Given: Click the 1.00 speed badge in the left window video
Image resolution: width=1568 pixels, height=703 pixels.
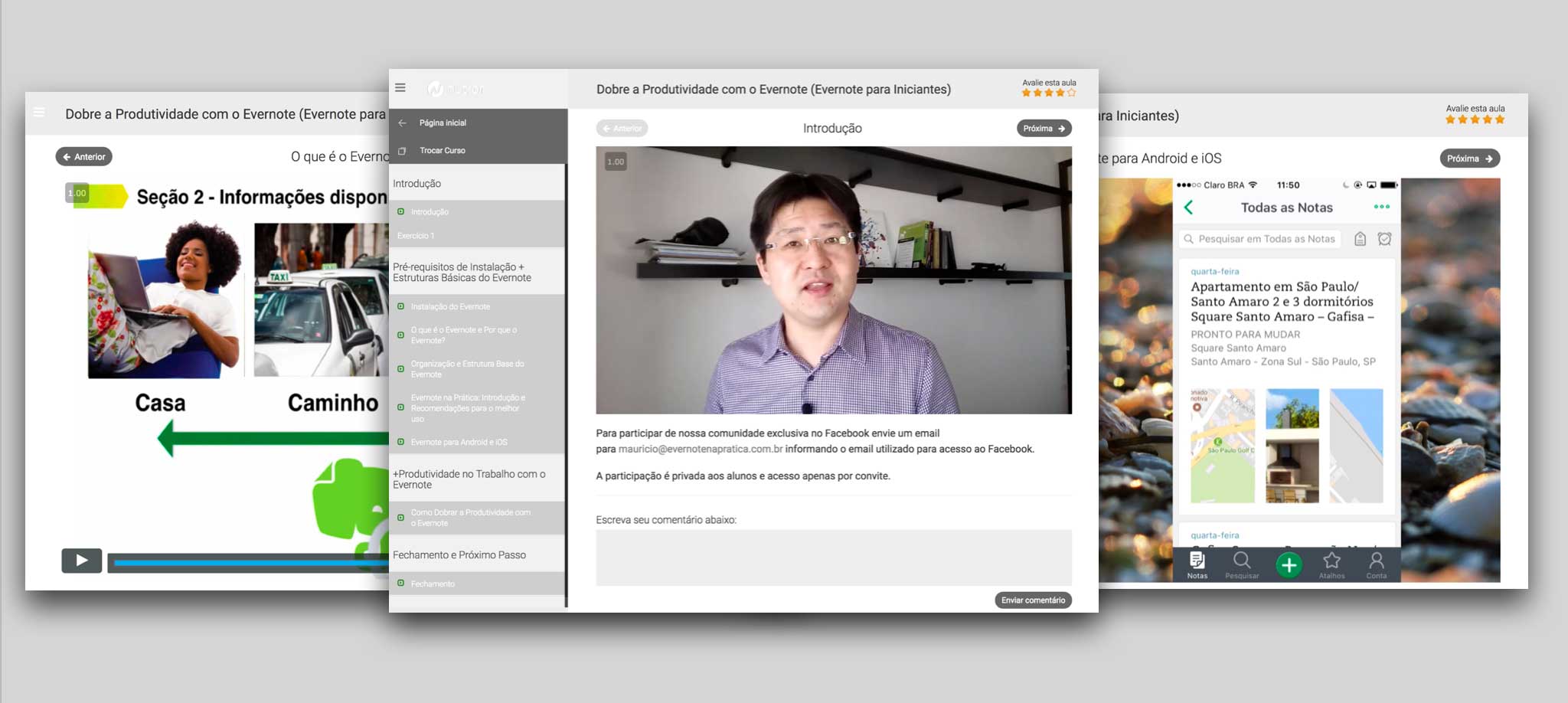Looking at the screenshot, I should pyautogui.click(x=77, y=193).
